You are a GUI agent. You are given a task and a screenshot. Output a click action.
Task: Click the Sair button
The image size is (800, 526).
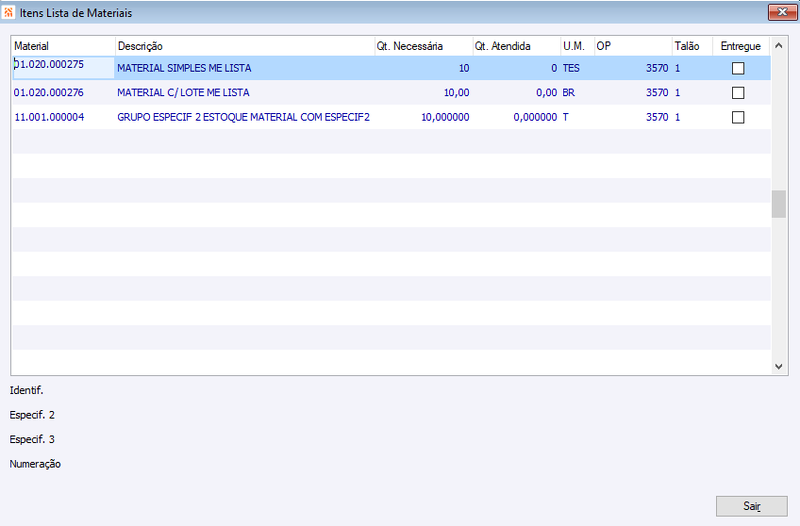point(752,506)
